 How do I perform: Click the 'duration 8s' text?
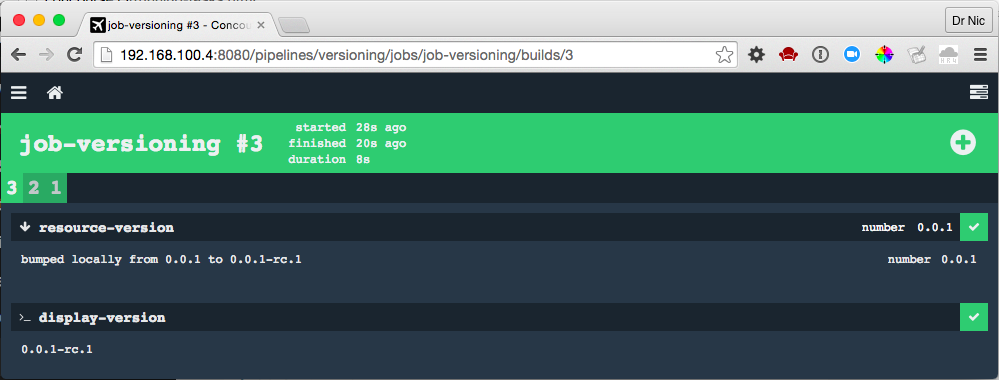click(x=329, y=159)
